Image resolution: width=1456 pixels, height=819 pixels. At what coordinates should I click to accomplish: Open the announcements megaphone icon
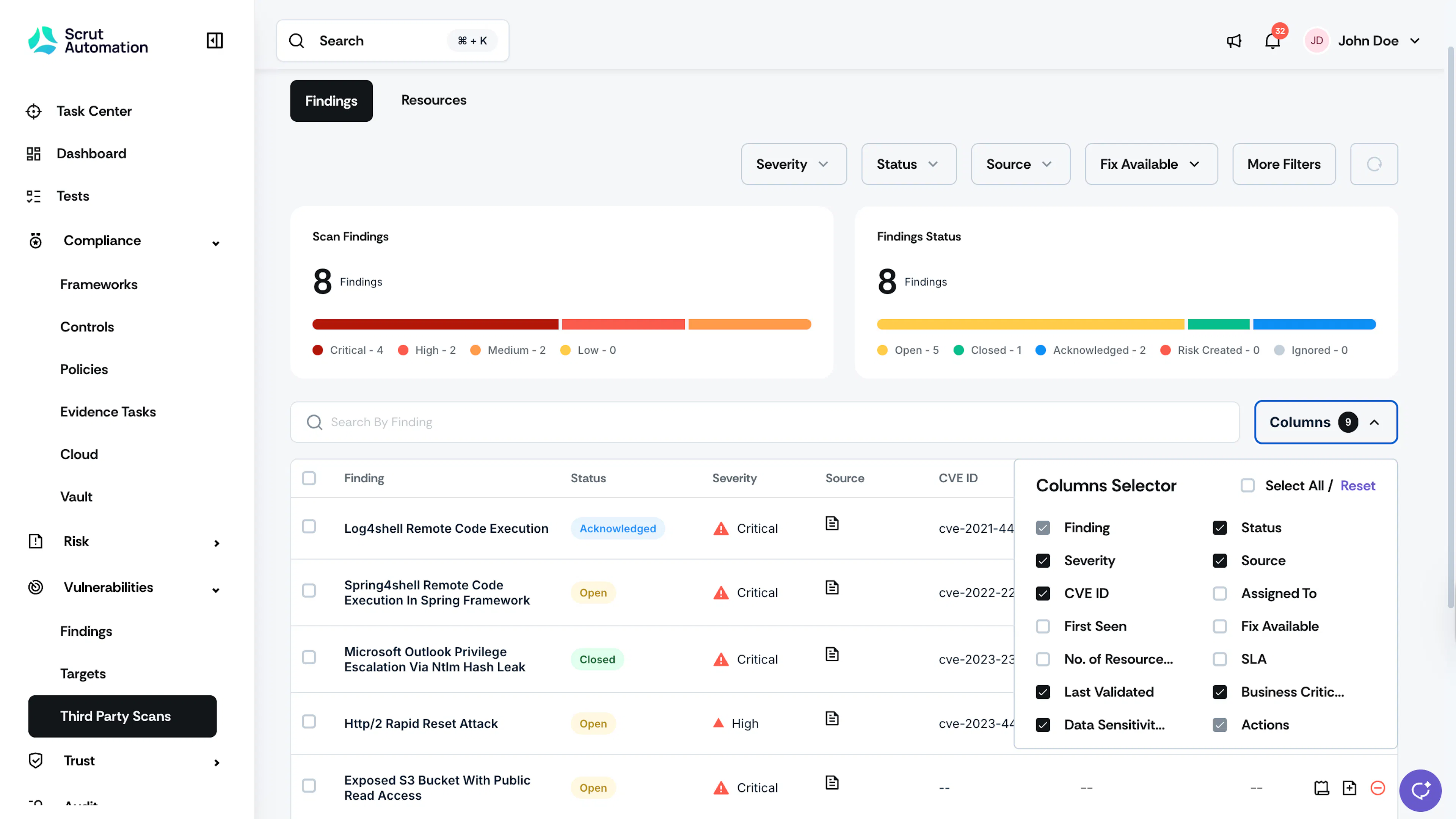[x=1234, y=41]
